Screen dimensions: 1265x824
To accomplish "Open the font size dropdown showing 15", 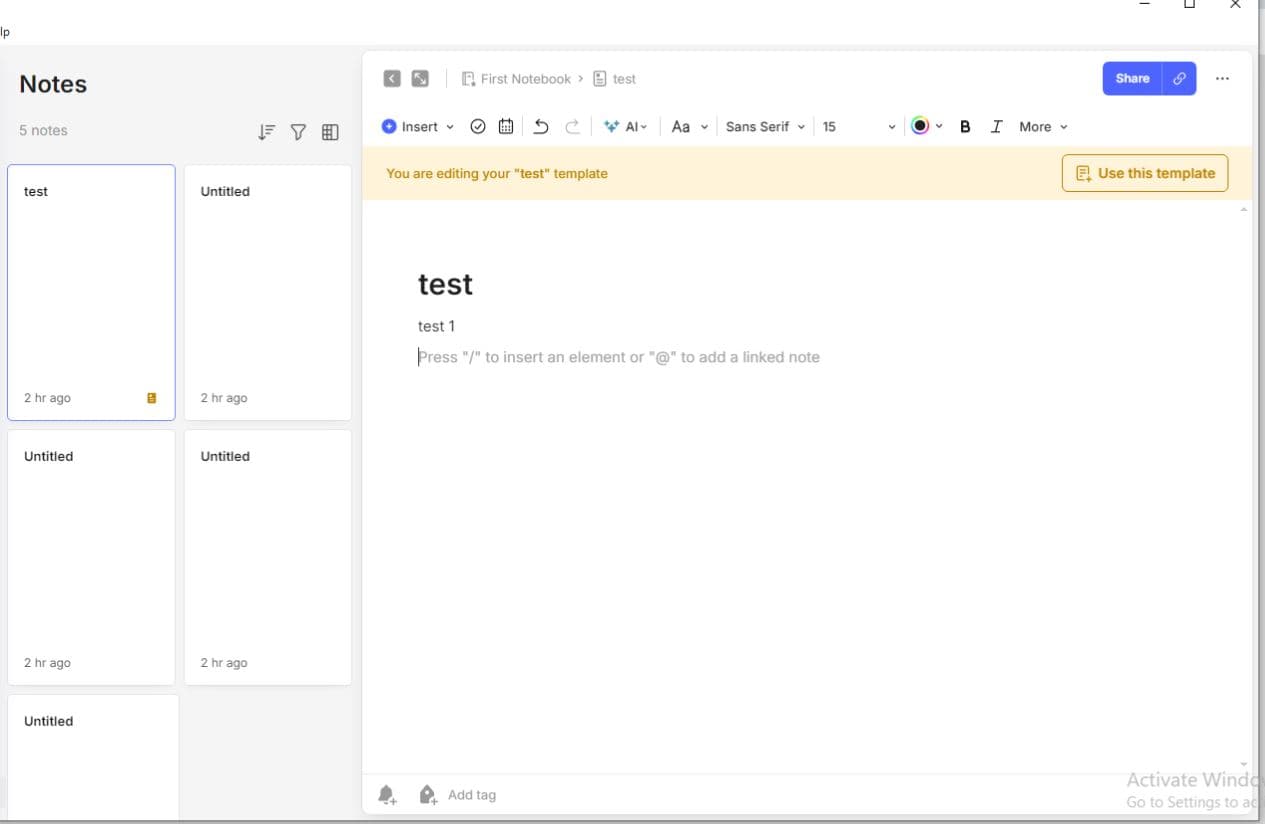I will click(858, 126).
